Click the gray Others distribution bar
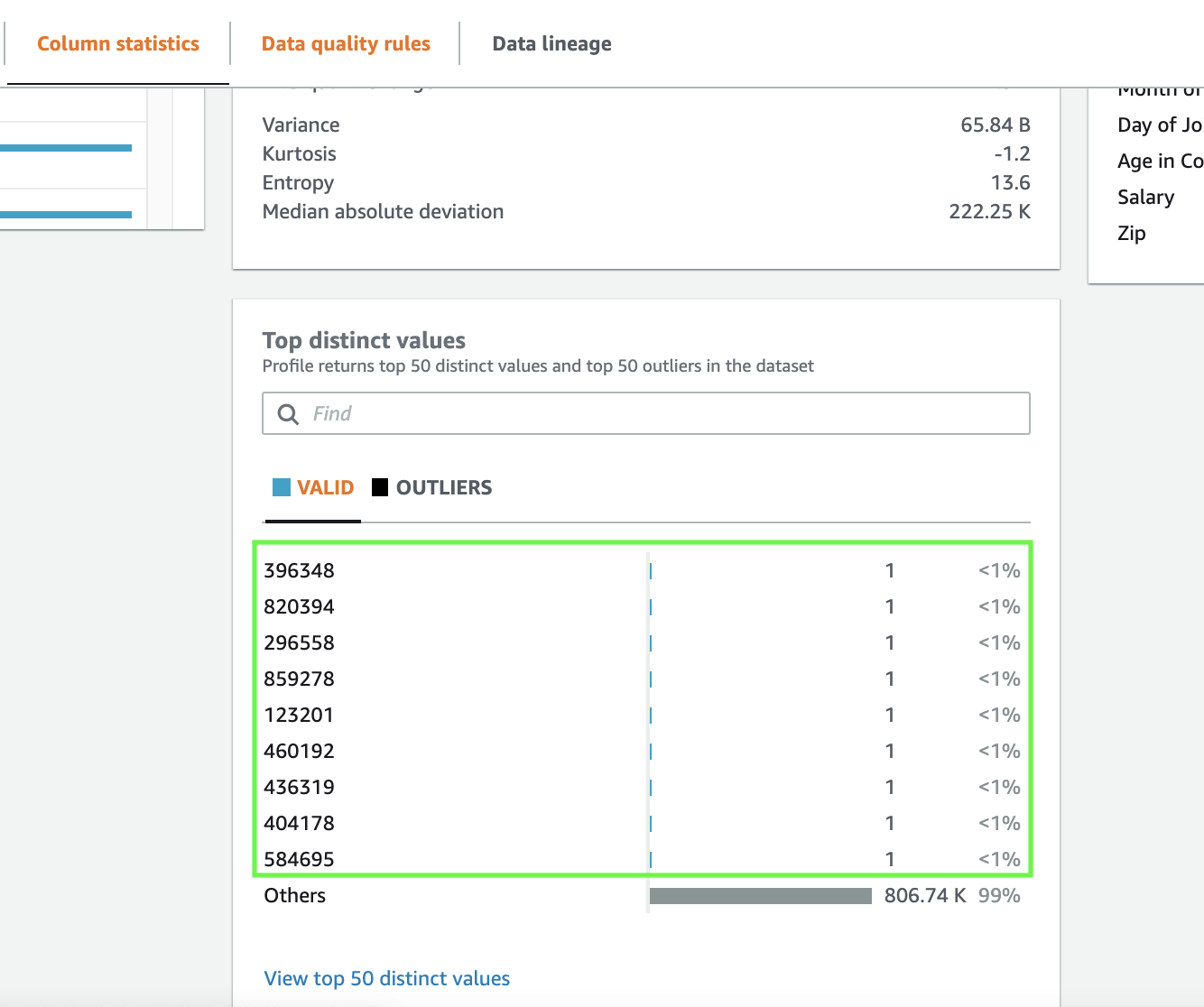Screen dimensions: 1204x1007 [761, 896]
